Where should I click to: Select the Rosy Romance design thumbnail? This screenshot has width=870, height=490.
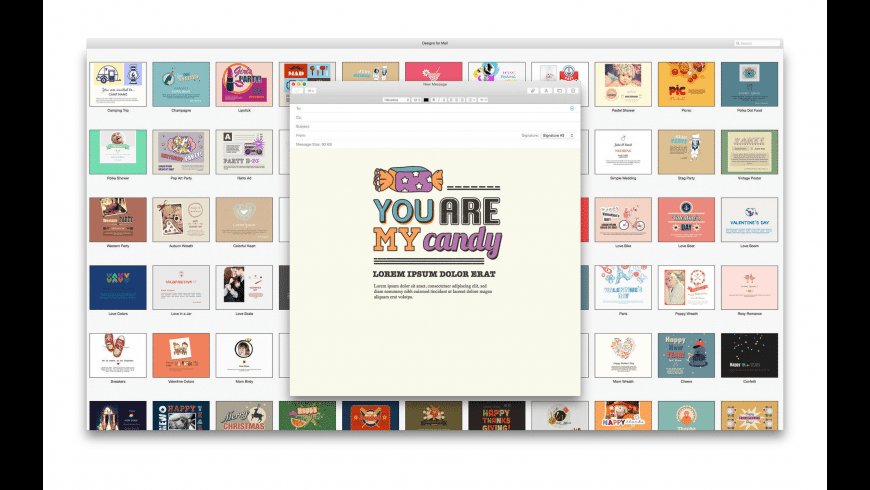click(750, 287)
